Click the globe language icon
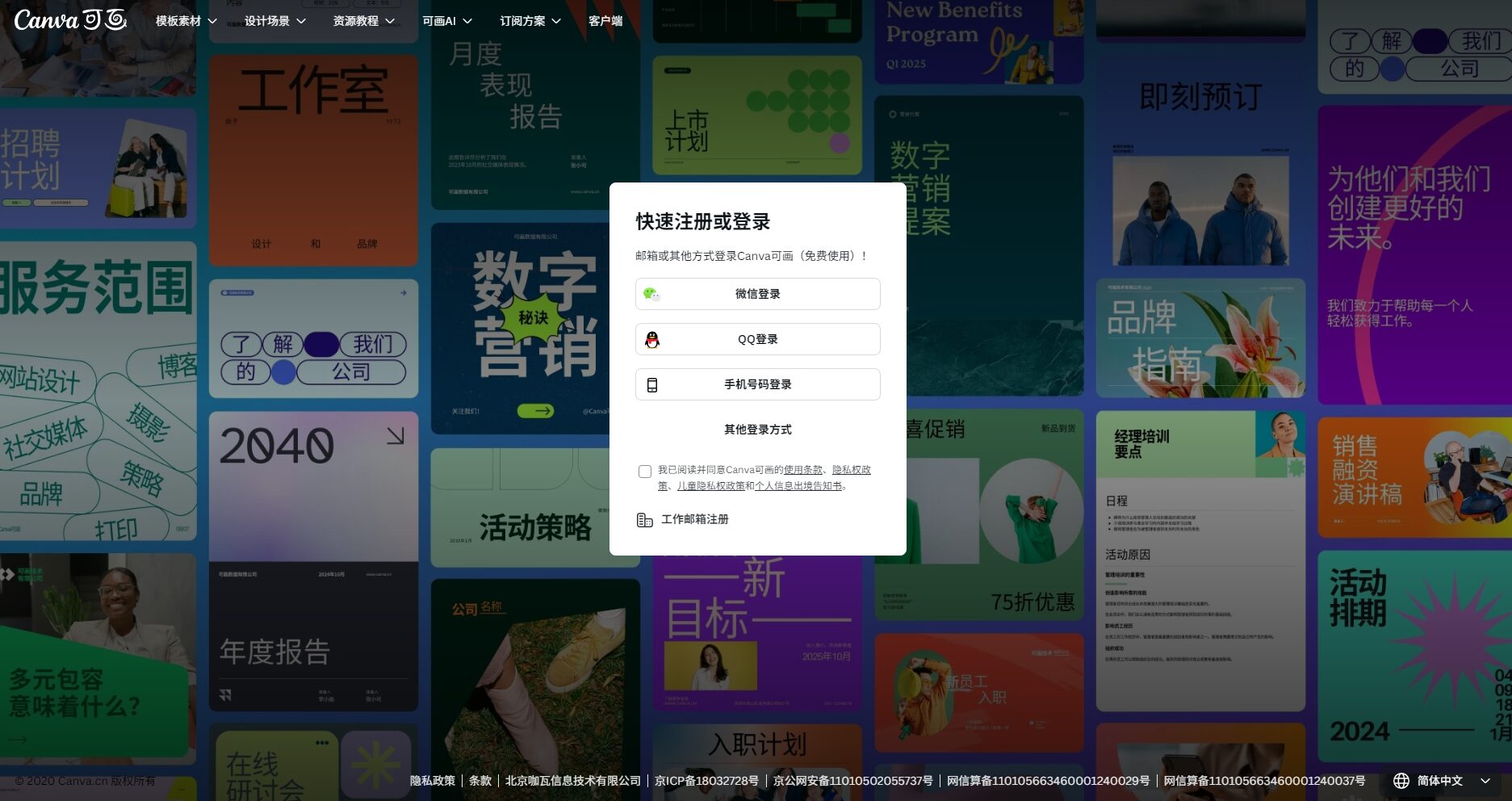 click(1401, 781)
